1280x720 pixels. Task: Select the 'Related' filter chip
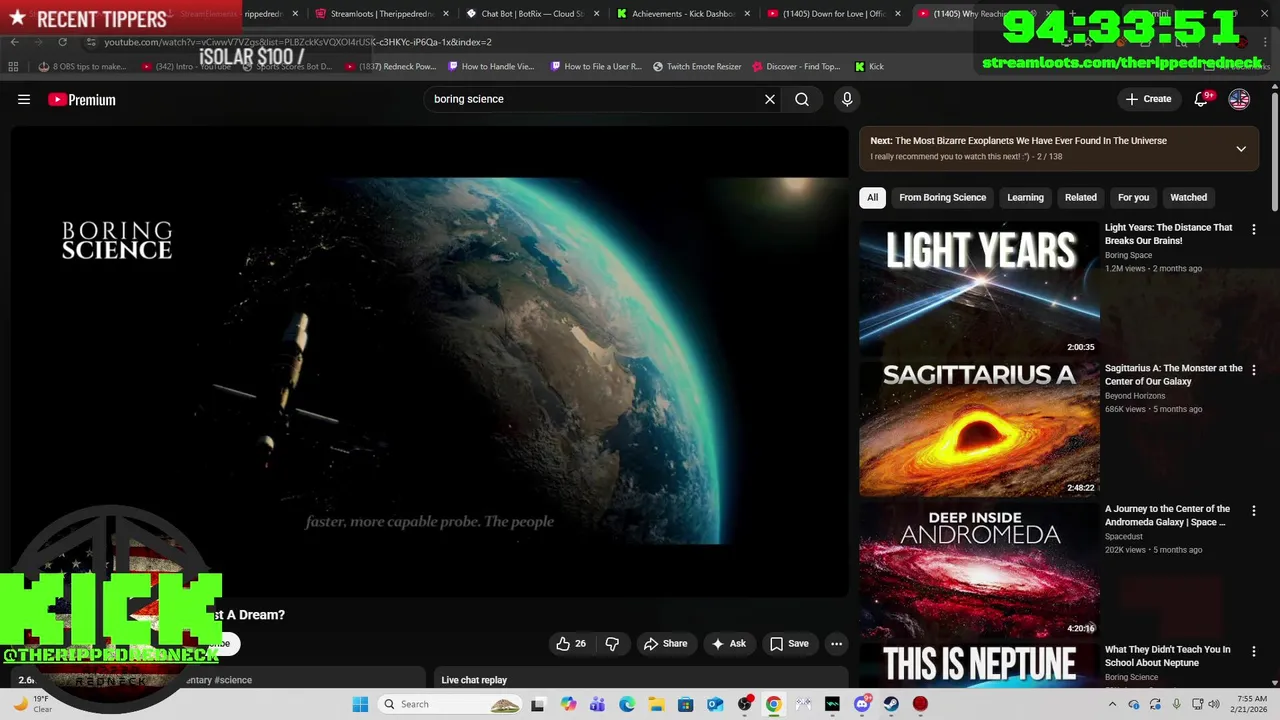click(1080, 197)
